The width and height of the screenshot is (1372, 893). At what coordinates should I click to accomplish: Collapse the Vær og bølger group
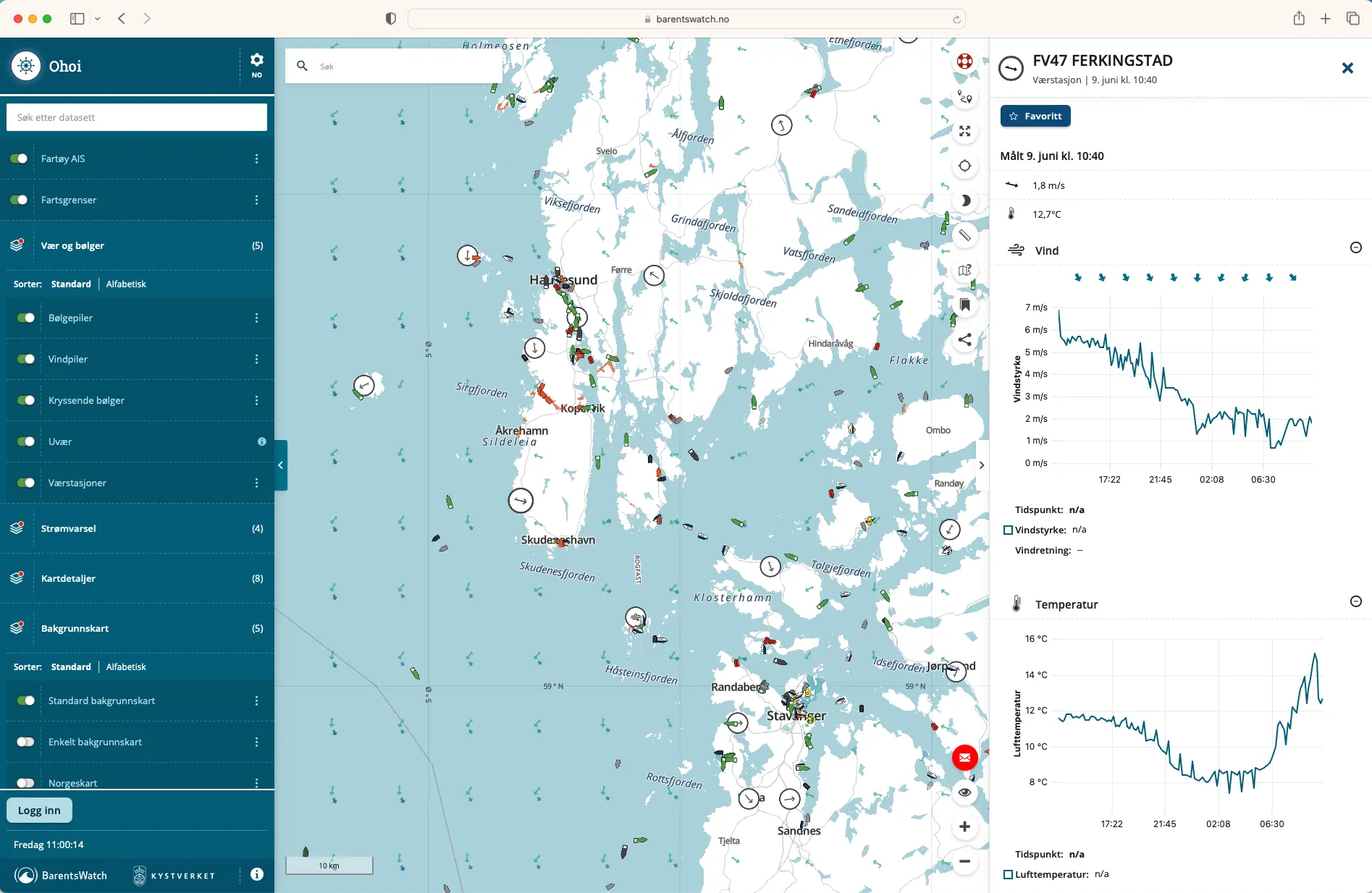point(72,246)
